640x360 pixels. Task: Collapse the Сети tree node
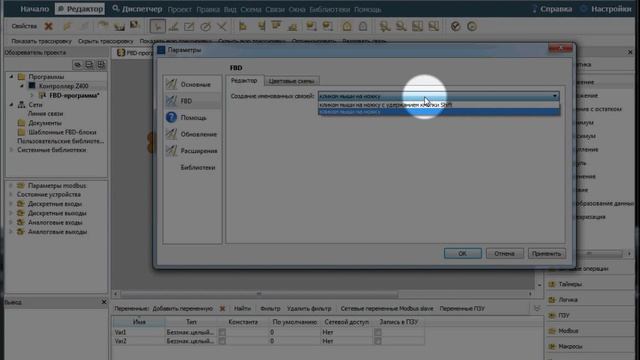coord(11,105)
